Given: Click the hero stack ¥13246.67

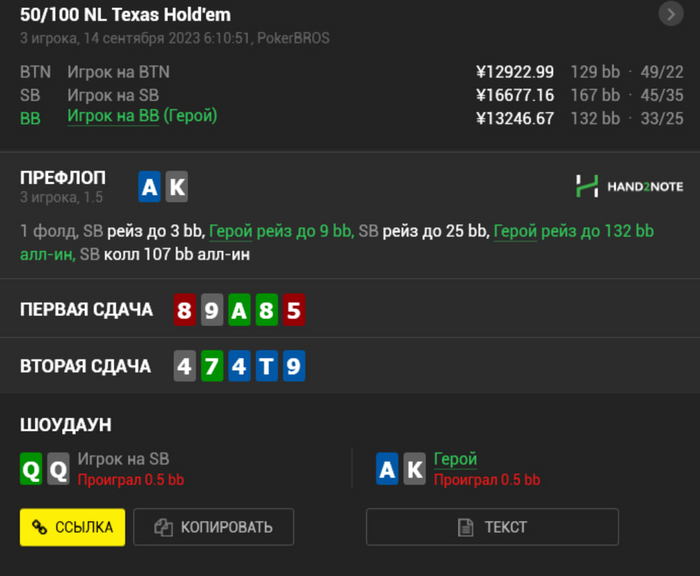Looking at the screenshot, I should 515,118.
